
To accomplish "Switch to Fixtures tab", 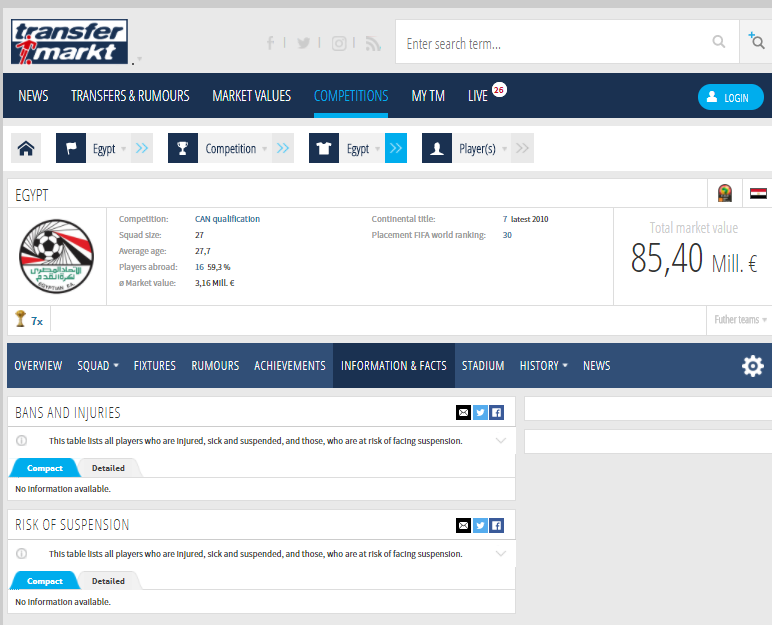I will pos(155,365).
